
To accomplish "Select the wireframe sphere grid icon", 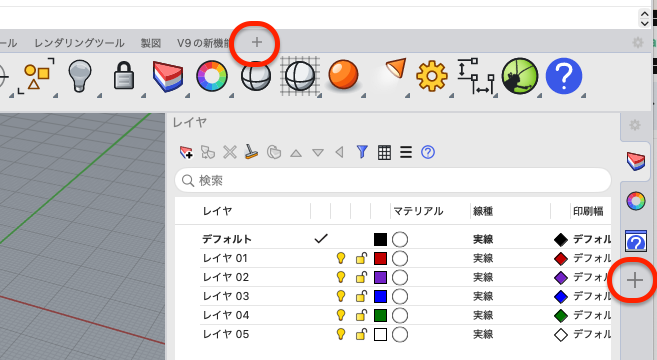I will tap(300, 76).
